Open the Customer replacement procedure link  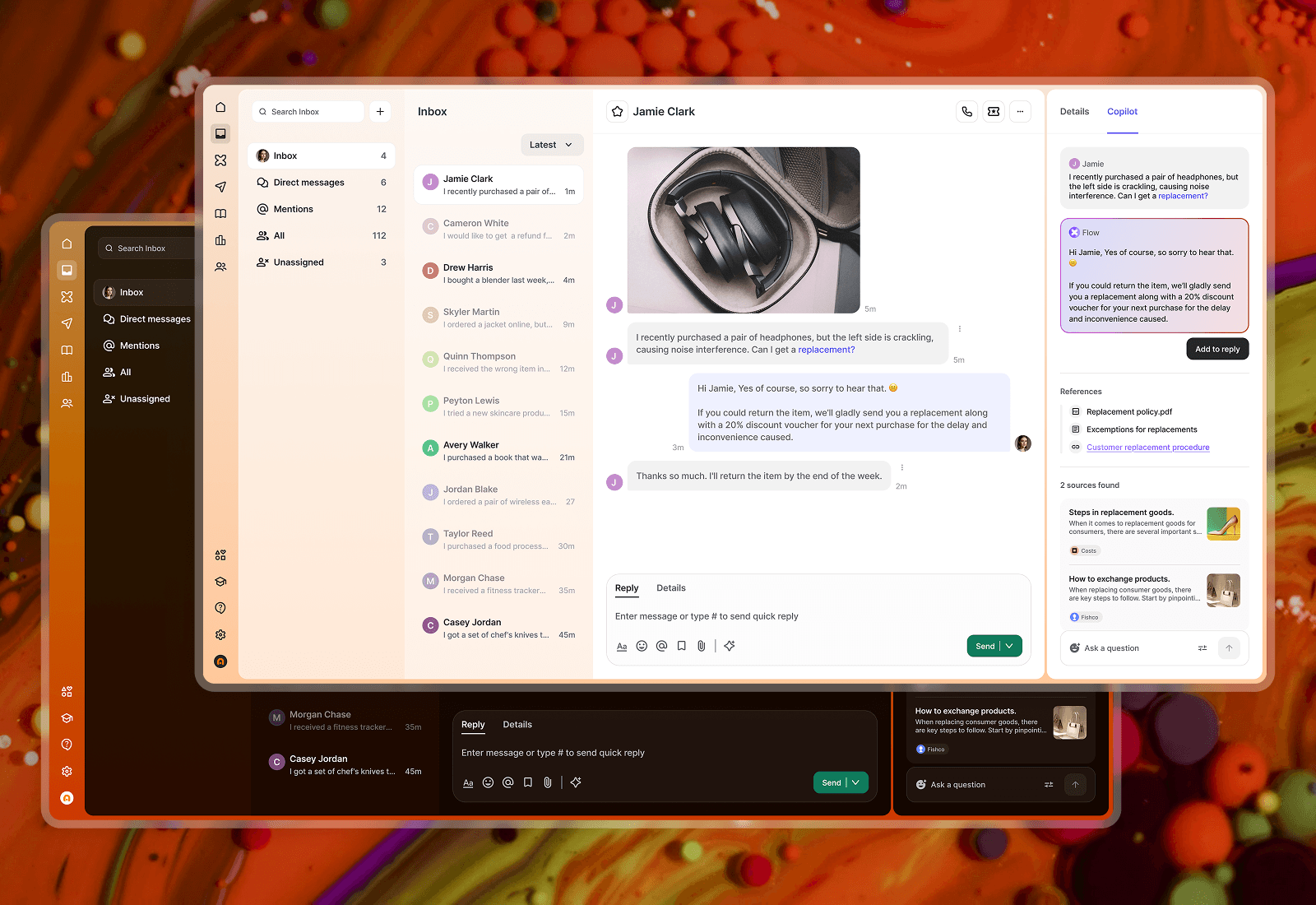pos(1147,448)
